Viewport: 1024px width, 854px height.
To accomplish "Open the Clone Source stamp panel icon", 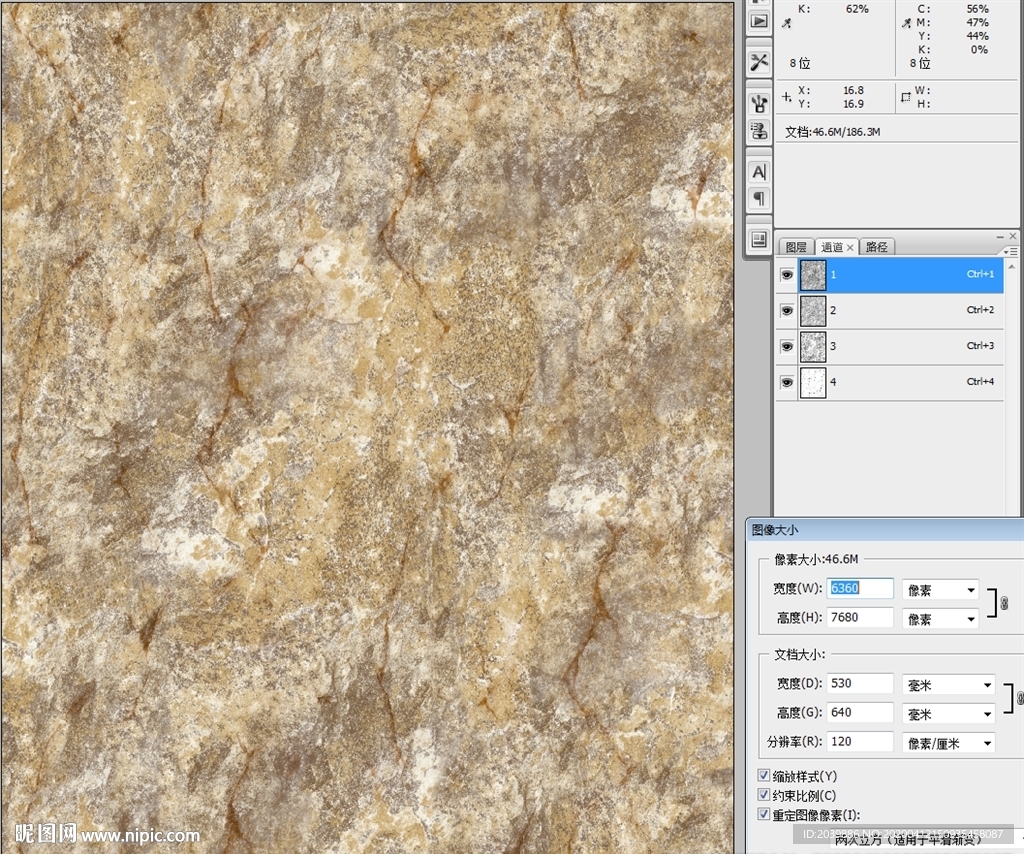I will (759, 130).
